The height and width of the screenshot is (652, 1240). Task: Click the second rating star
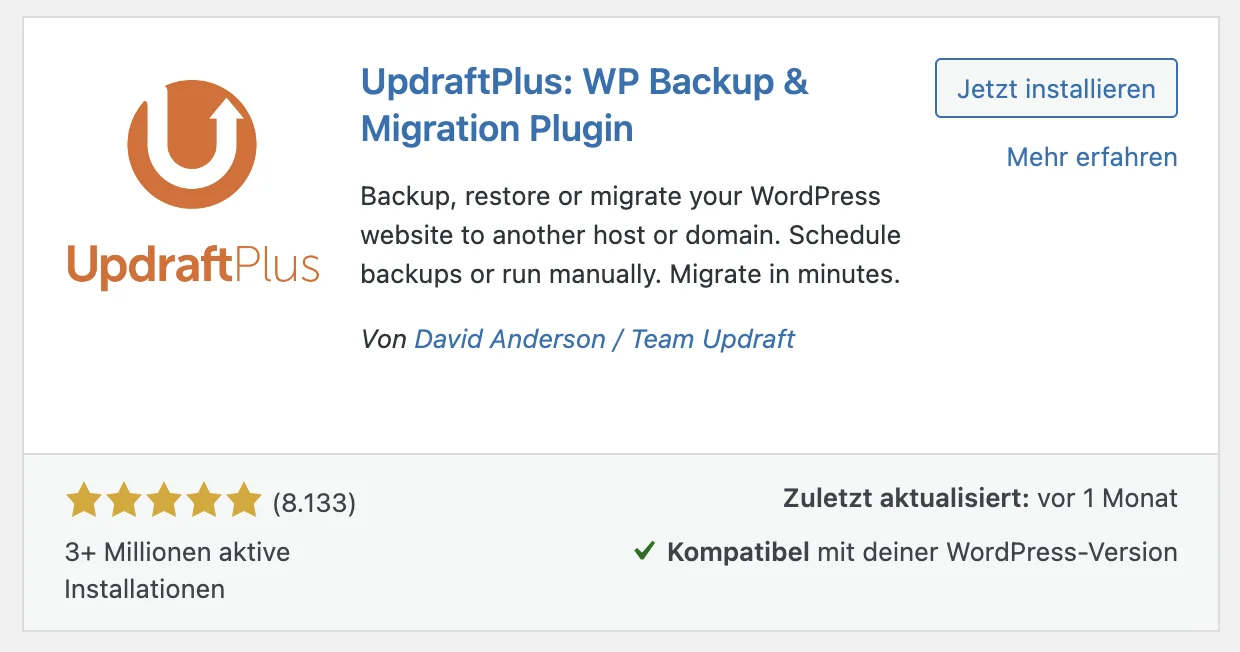click(x=123, y=501)
